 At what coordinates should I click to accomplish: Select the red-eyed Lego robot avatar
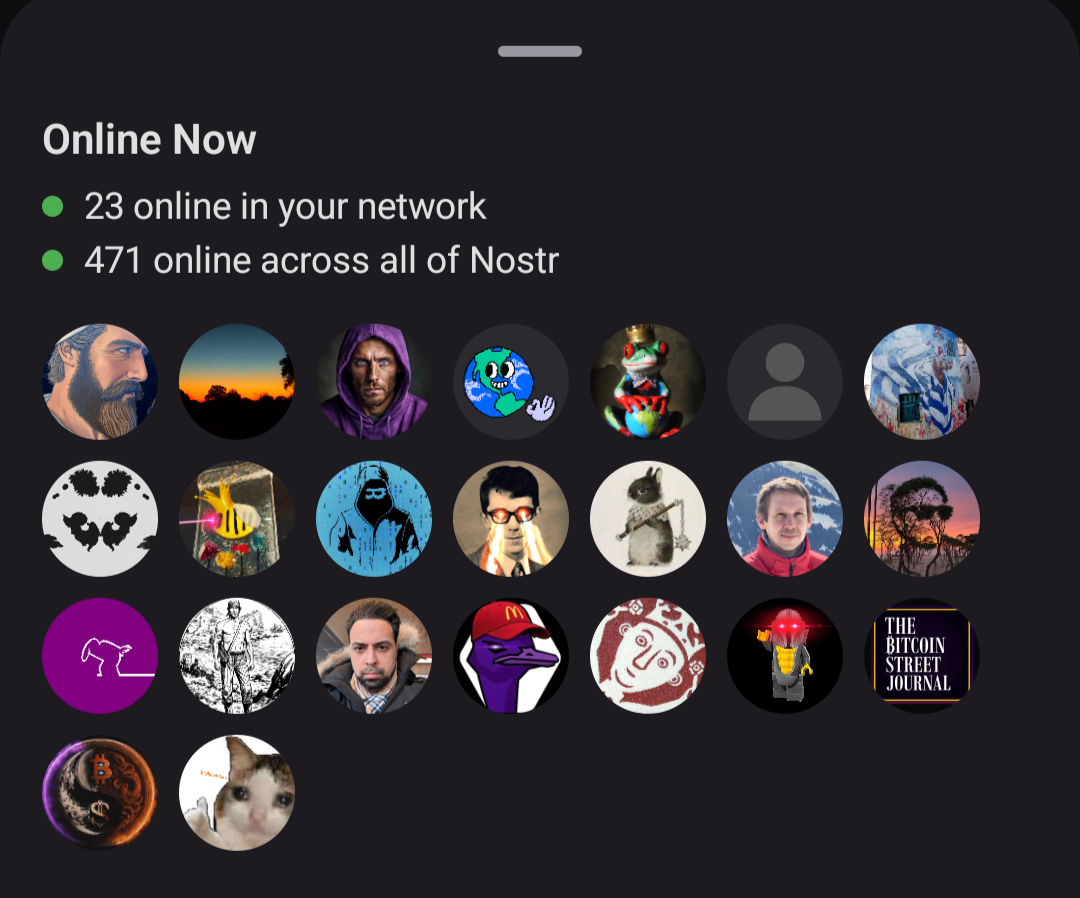click(785, 656)
